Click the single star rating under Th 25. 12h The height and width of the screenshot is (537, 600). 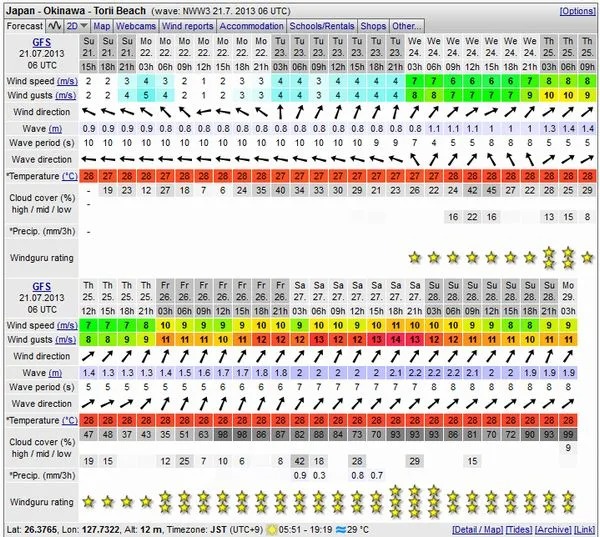tap(88, 501)
